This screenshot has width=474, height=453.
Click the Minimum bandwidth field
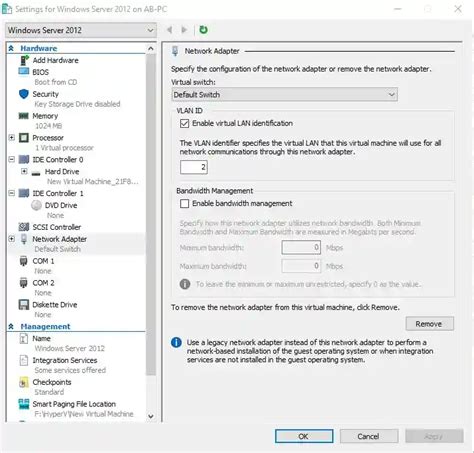pyautogui.click(x=301, y=248)
